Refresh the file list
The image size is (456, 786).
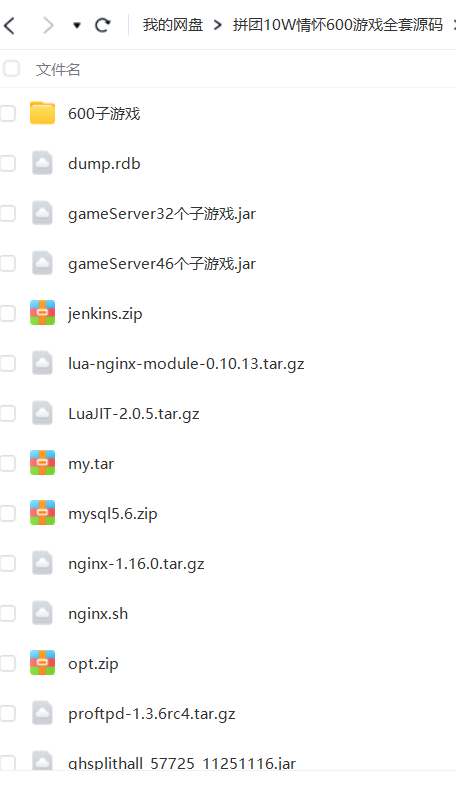pyautogui.click(x=103, y=25)
